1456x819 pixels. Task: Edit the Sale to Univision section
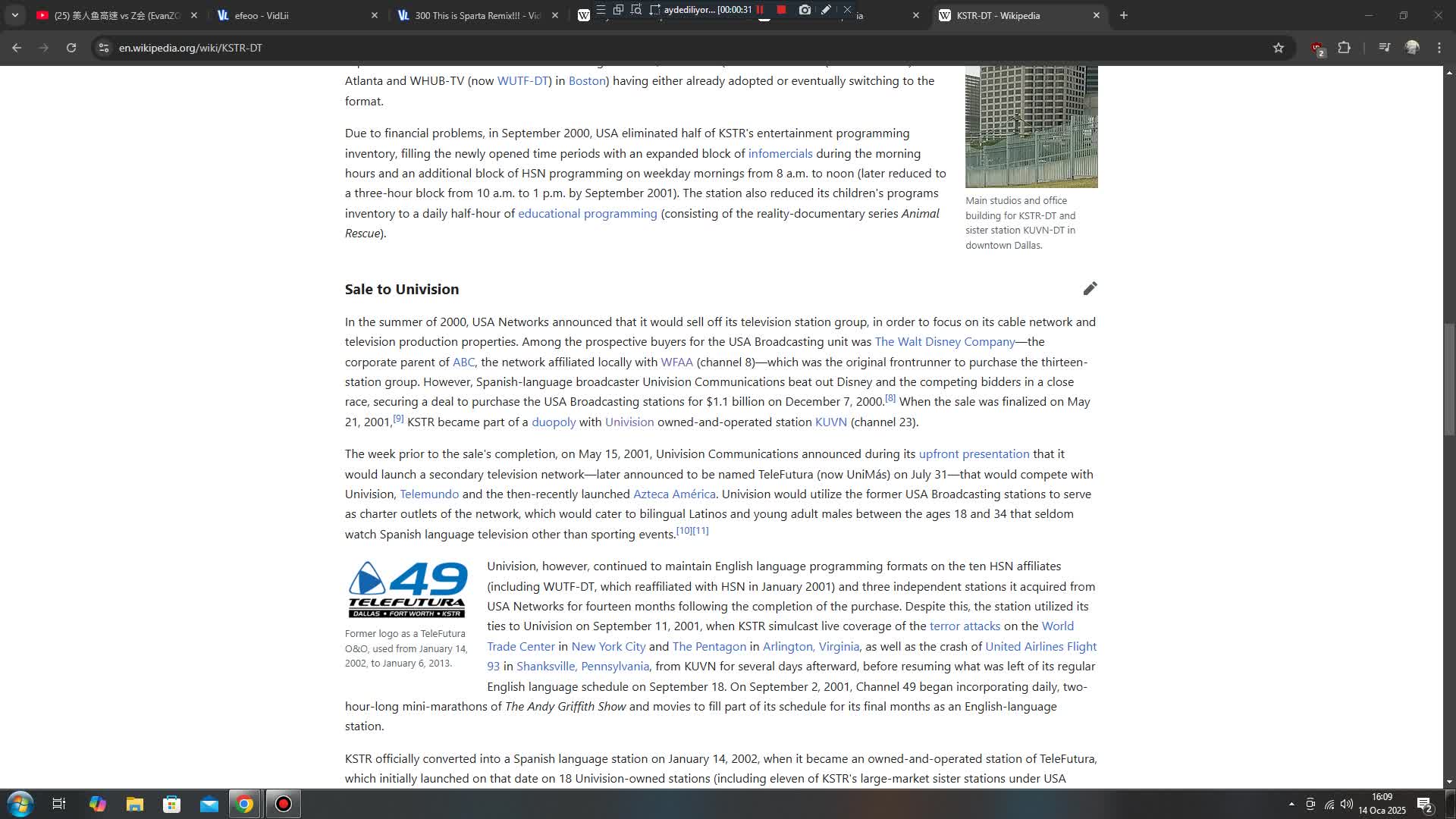[1090, 288]
